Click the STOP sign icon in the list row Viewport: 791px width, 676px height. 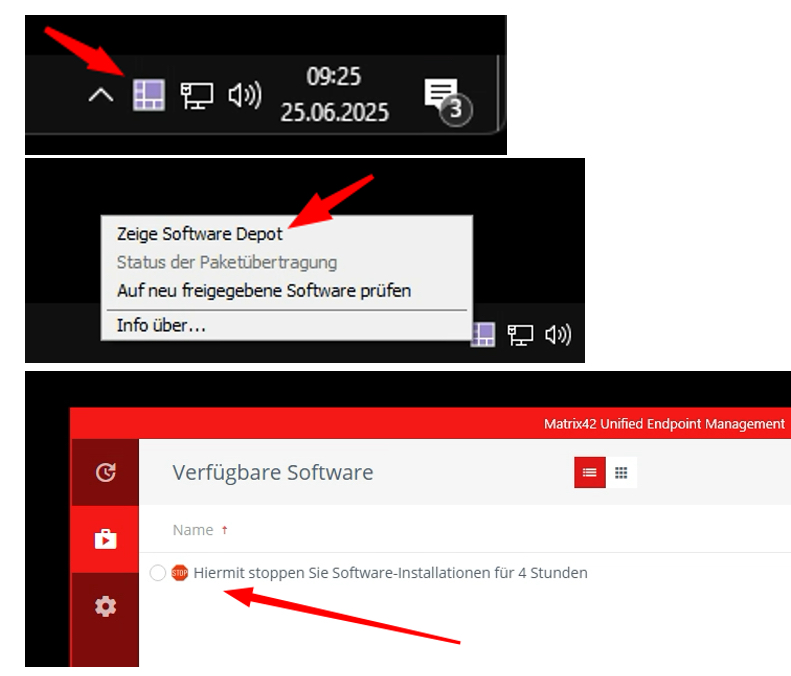point(180,573)
